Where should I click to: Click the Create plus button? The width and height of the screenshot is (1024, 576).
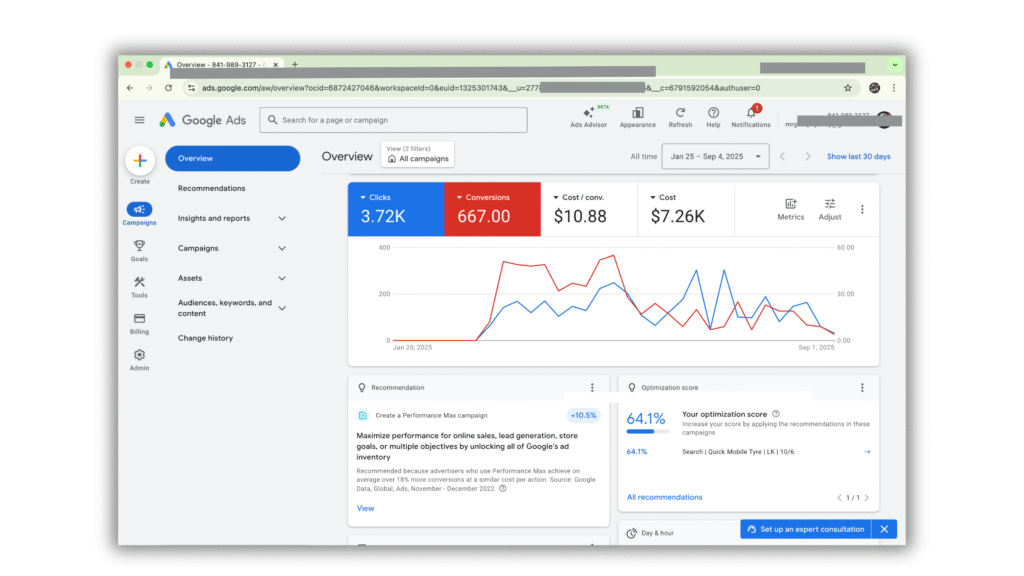[x=140, y=160]
